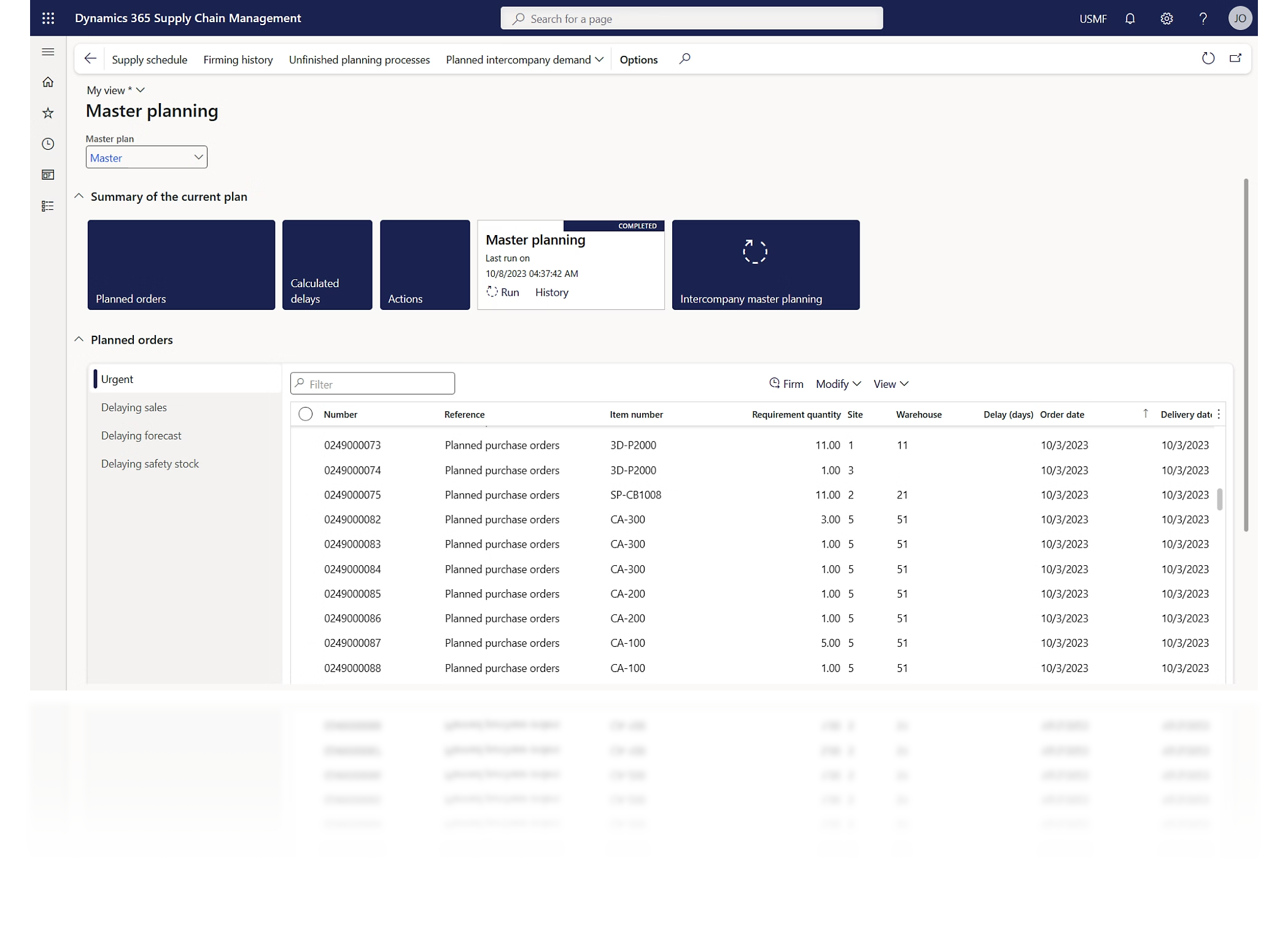Click the notifications bell icon

[x=1130, y=18]
